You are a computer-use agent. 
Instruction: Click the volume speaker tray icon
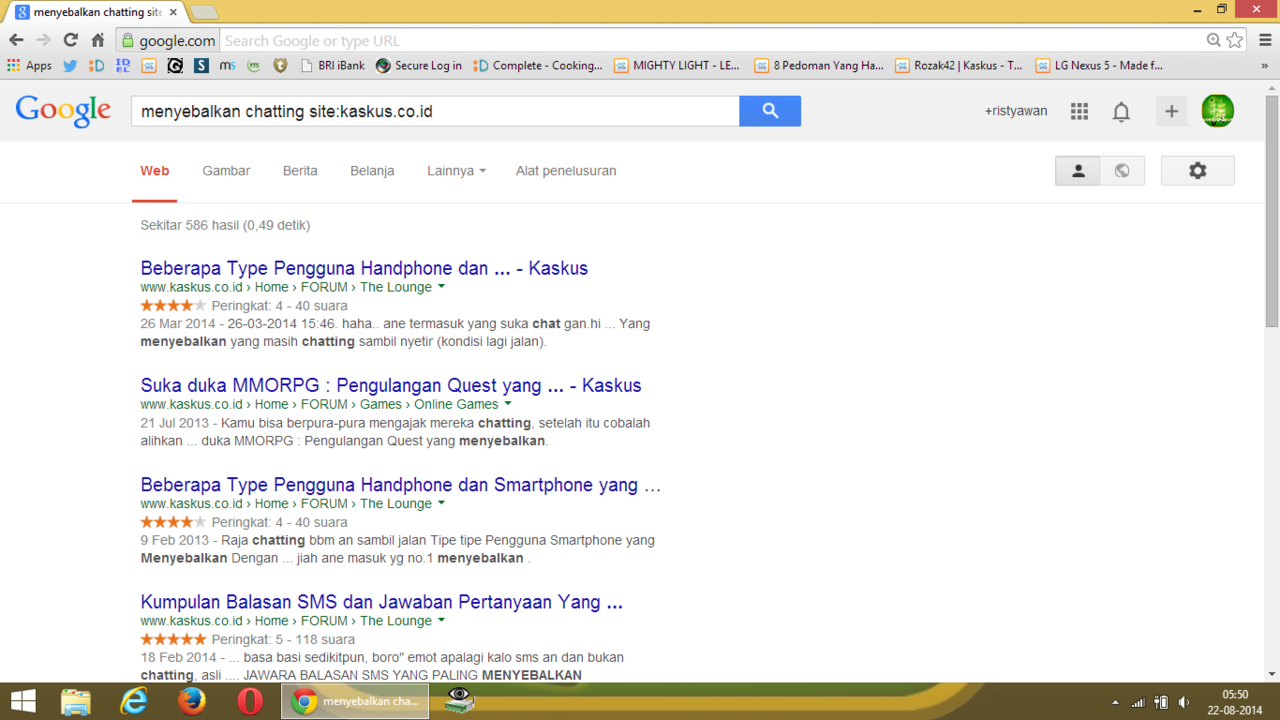click(1184, 702)
